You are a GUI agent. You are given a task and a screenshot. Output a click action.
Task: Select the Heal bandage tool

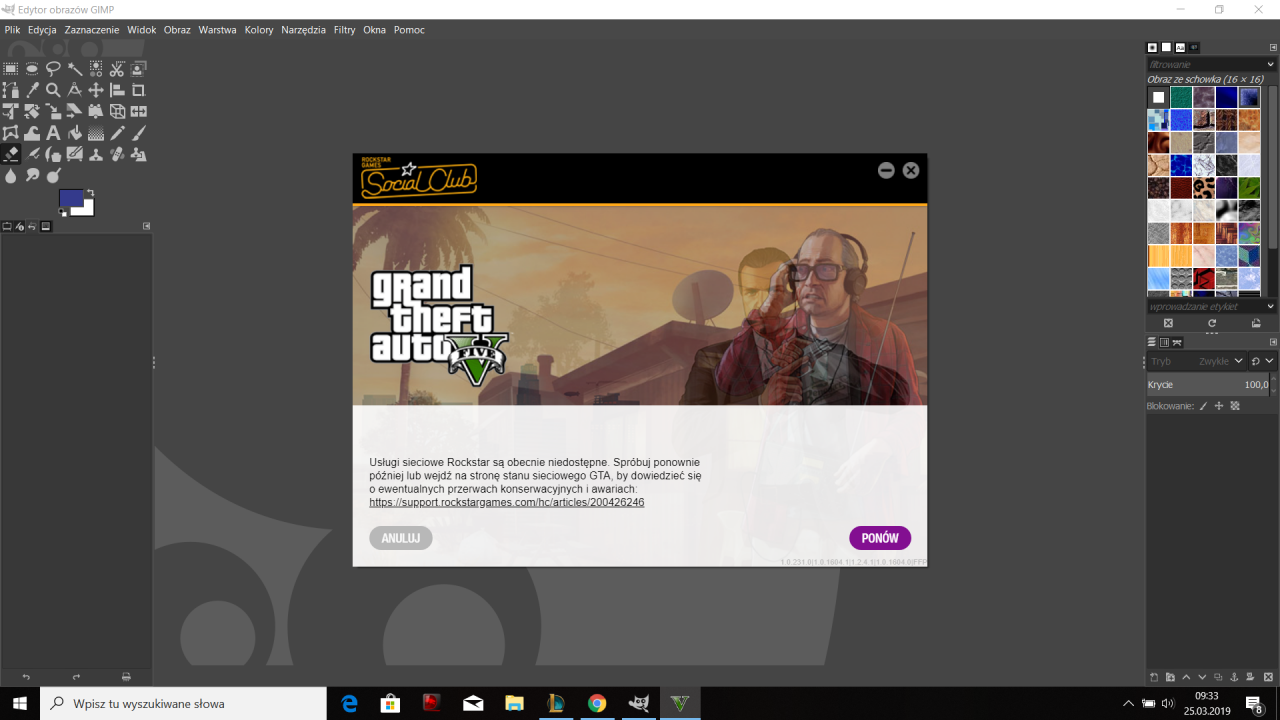(117, 154)
